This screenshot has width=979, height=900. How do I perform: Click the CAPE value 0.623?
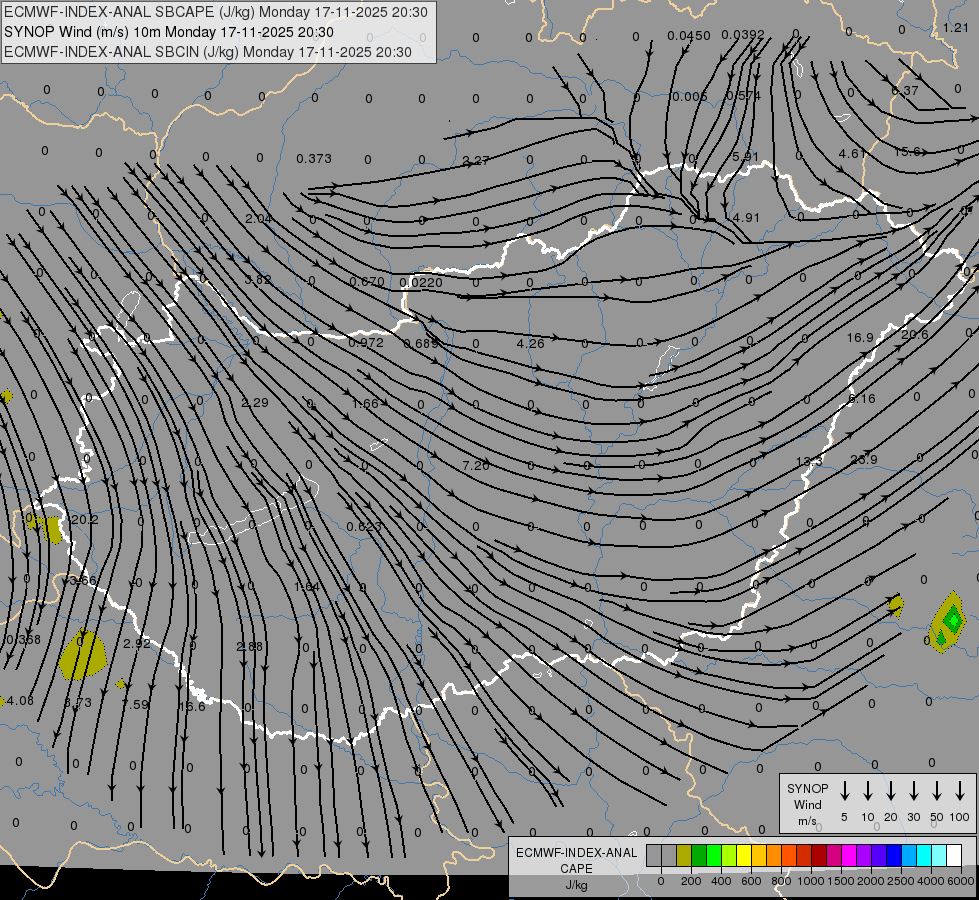pos(363,527)
